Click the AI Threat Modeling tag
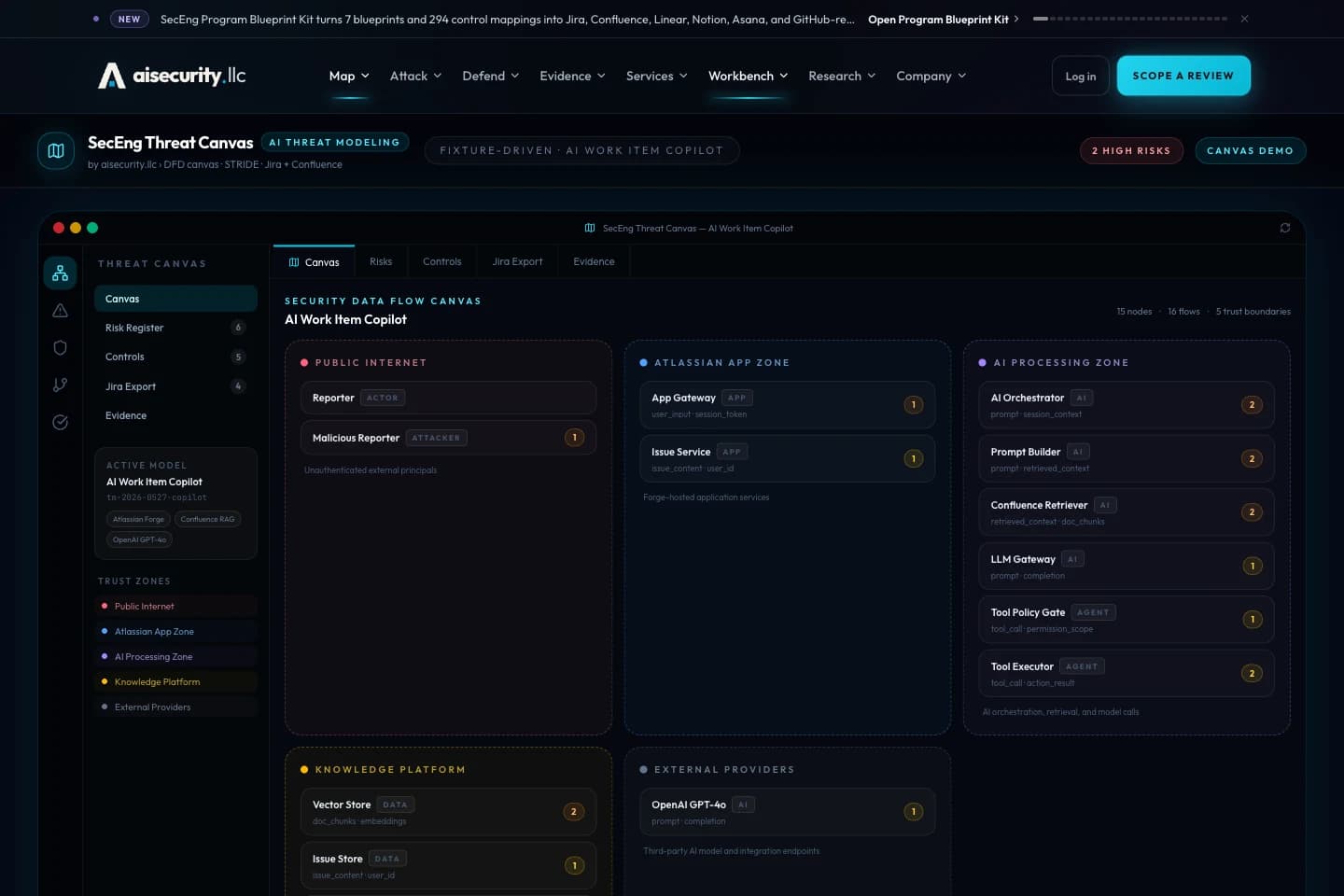The image size is (1344, 896). [334, 142]
